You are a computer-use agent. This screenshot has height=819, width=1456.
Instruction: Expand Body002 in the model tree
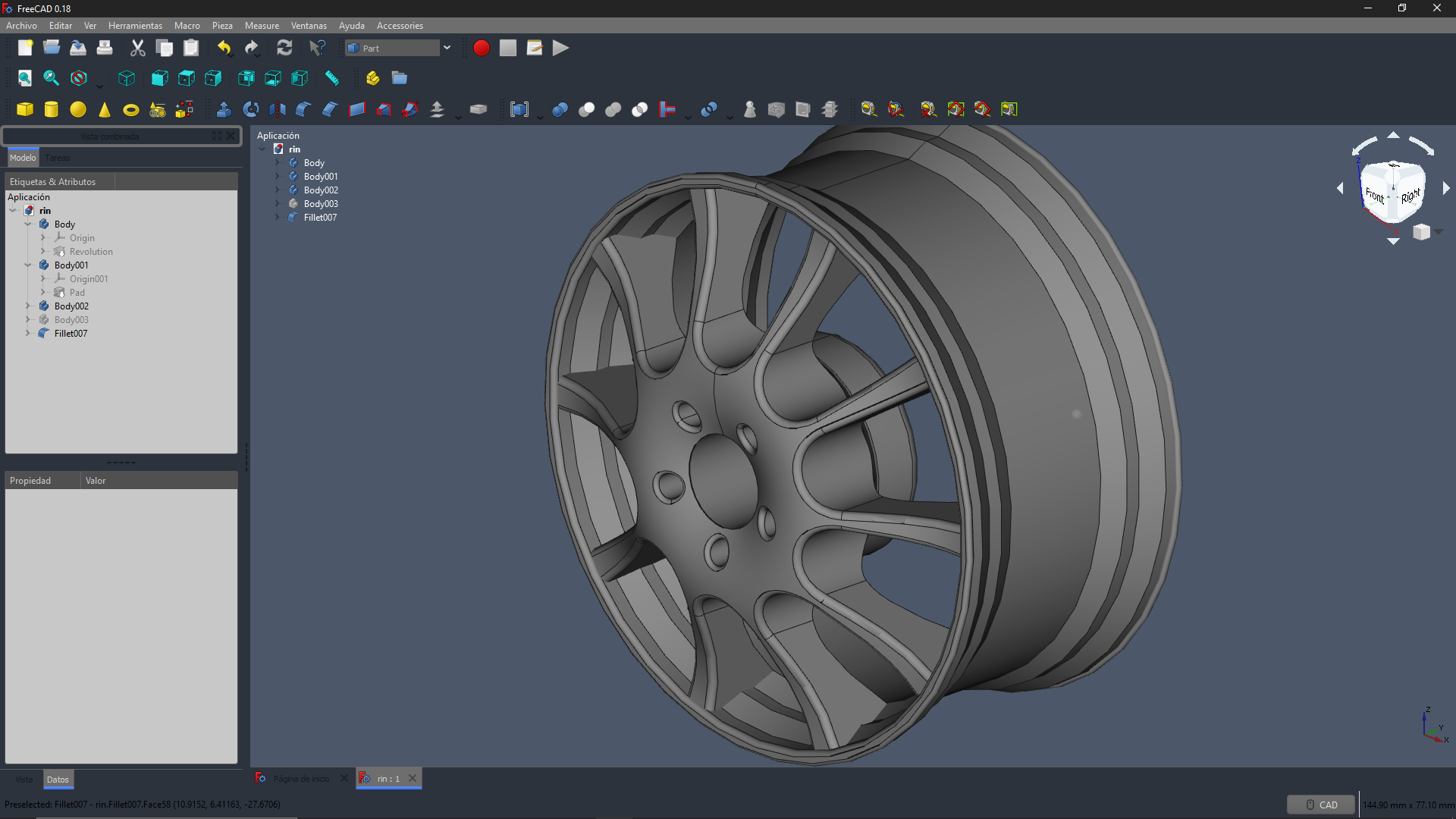click(x=28, y=306)
